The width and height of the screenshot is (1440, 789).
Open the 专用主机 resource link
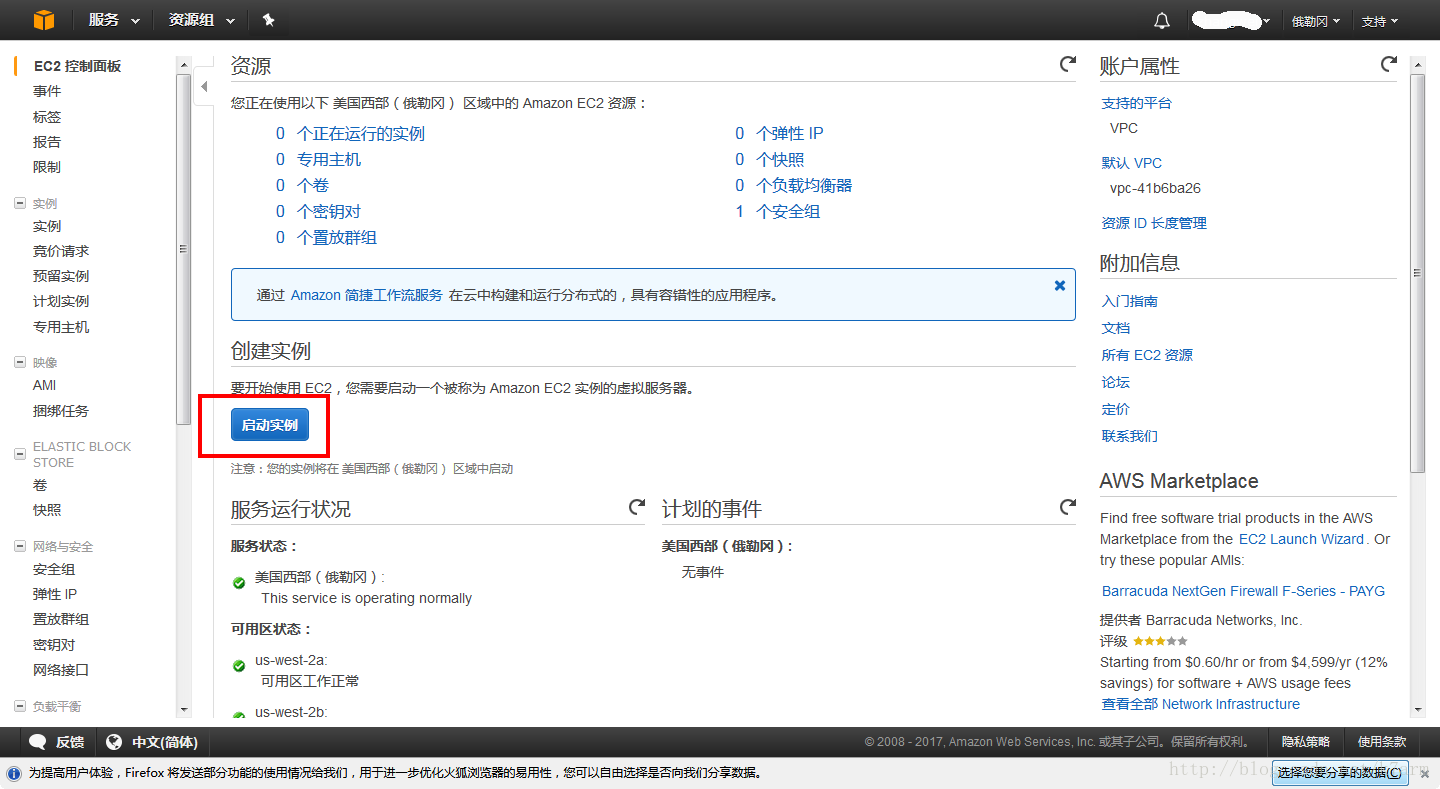click(329, 160)
